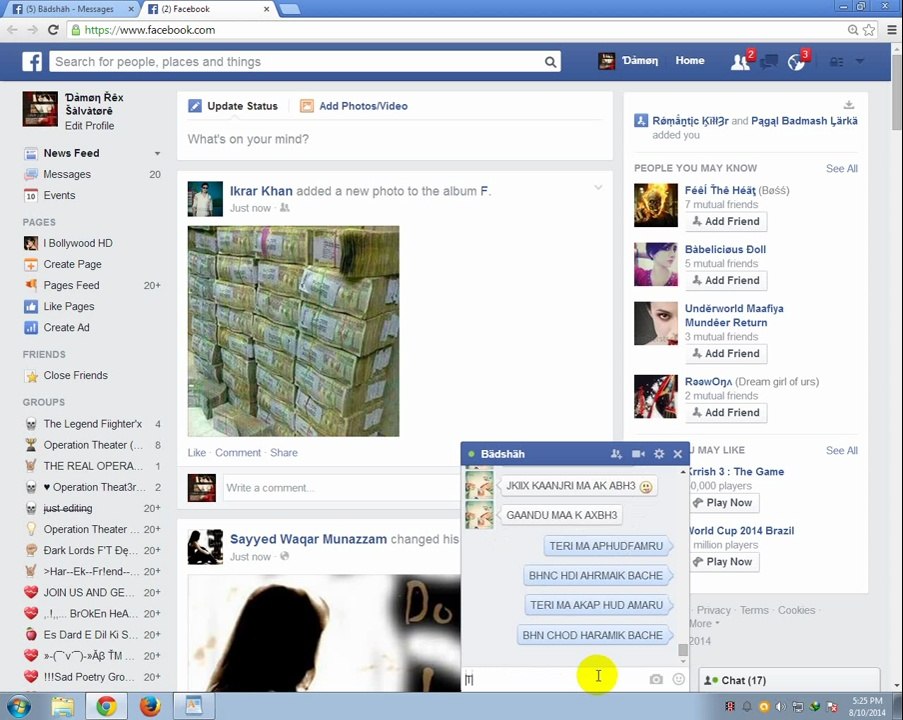Image resolution: width=903 pixels, height=720 pixels.
Task: Add Fééł Ŧhé Héäţ as friend
Action: pos(726,221)
